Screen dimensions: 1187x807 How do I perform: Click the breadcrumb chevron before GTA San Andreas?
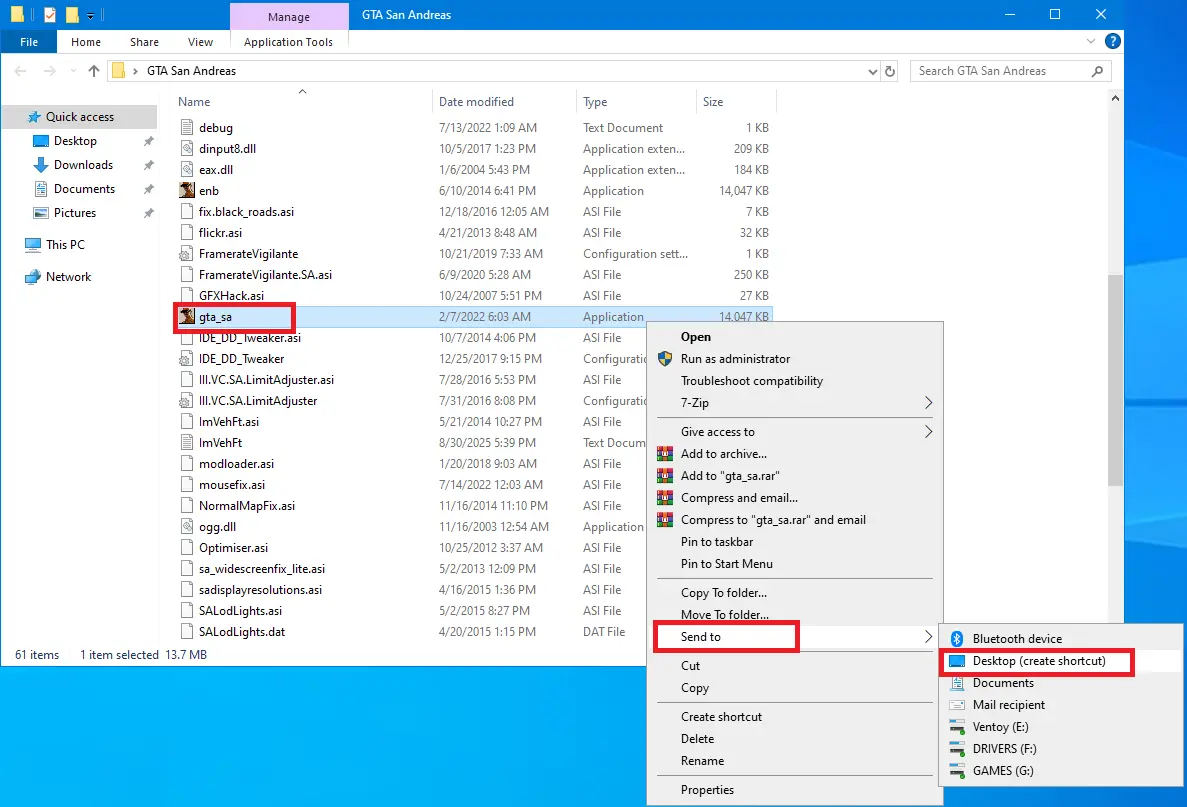[135, 70]
